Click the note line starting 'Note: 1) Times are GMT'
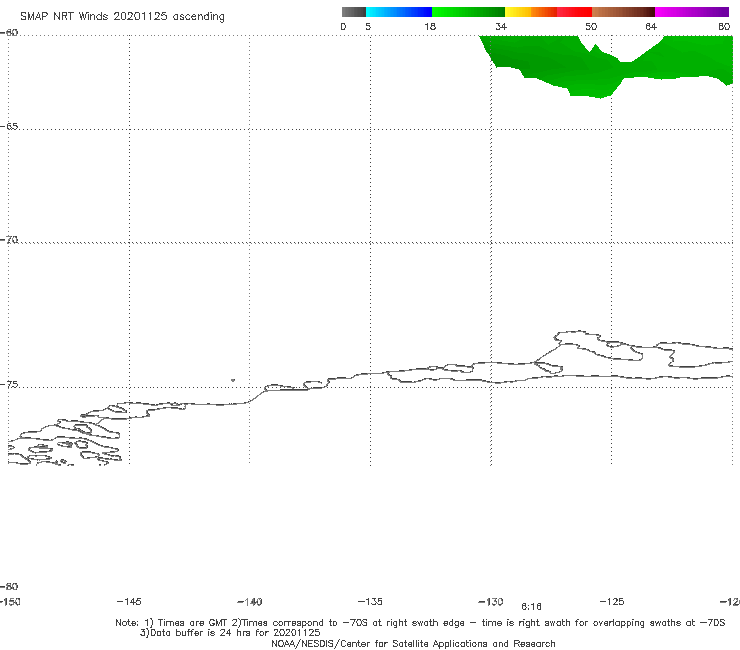 coord(420,623)
